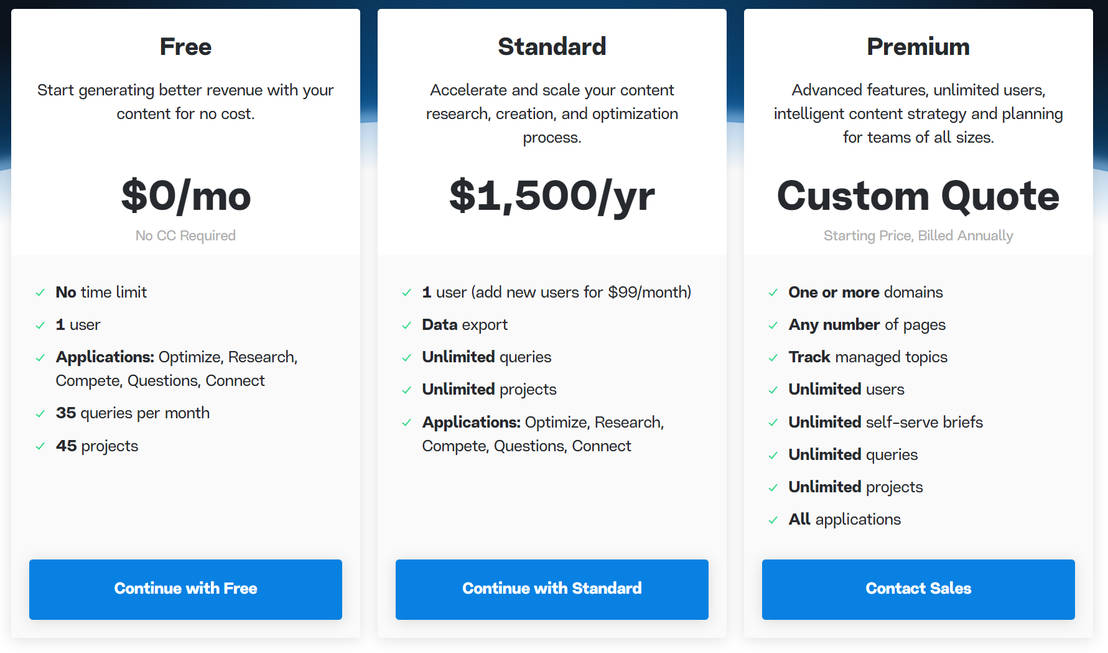1108x653 pixels.
Task: Click checkmark icon beside No time limit
Action: tap(40, 293)
